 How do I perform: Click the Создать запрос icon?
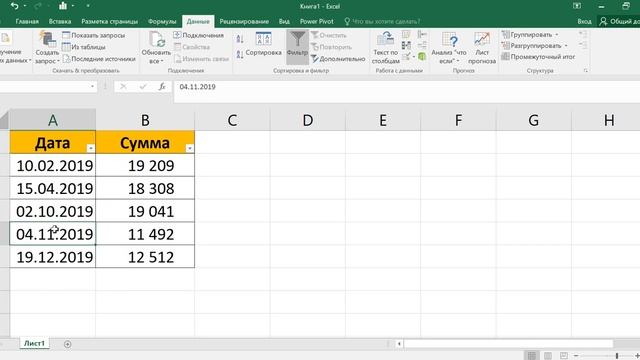tap(47, 39)
